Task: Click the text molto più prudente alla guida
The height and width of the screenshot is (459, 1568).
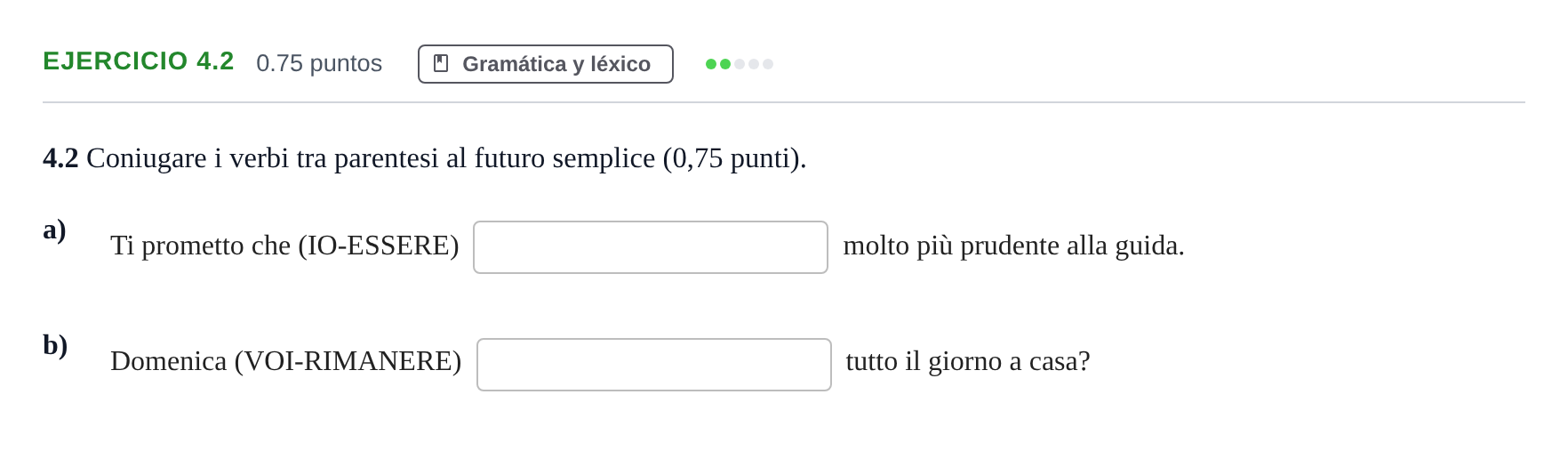Action: click(1013, 246)
